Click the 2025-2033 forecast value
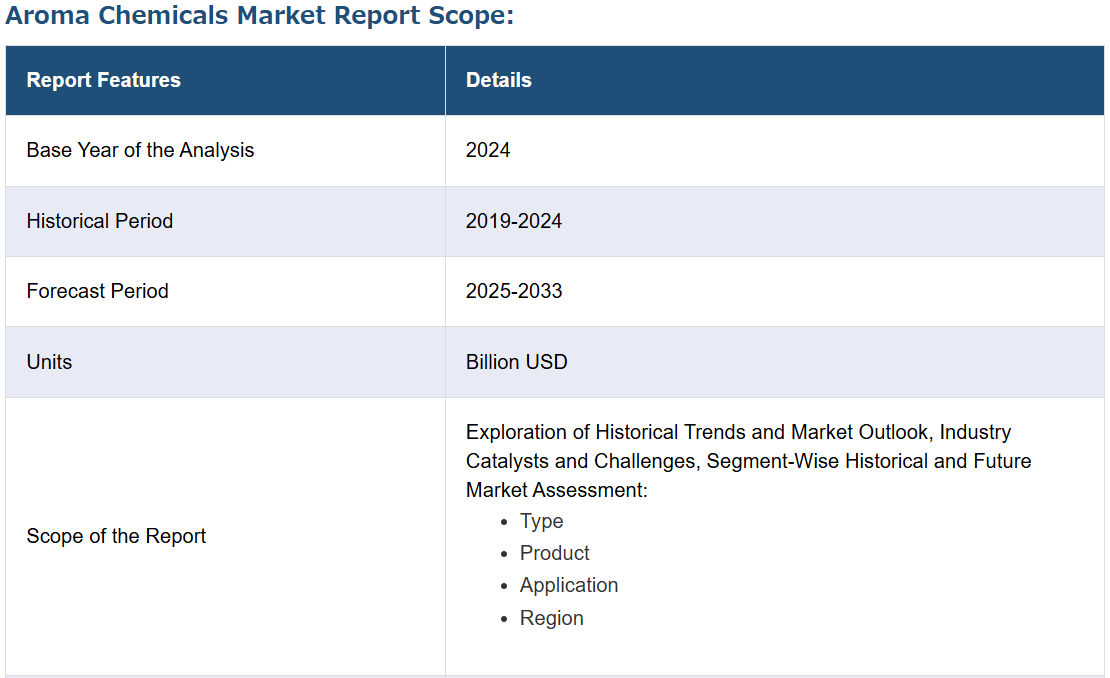This screenshot has width=1110, height=678. 513,291
